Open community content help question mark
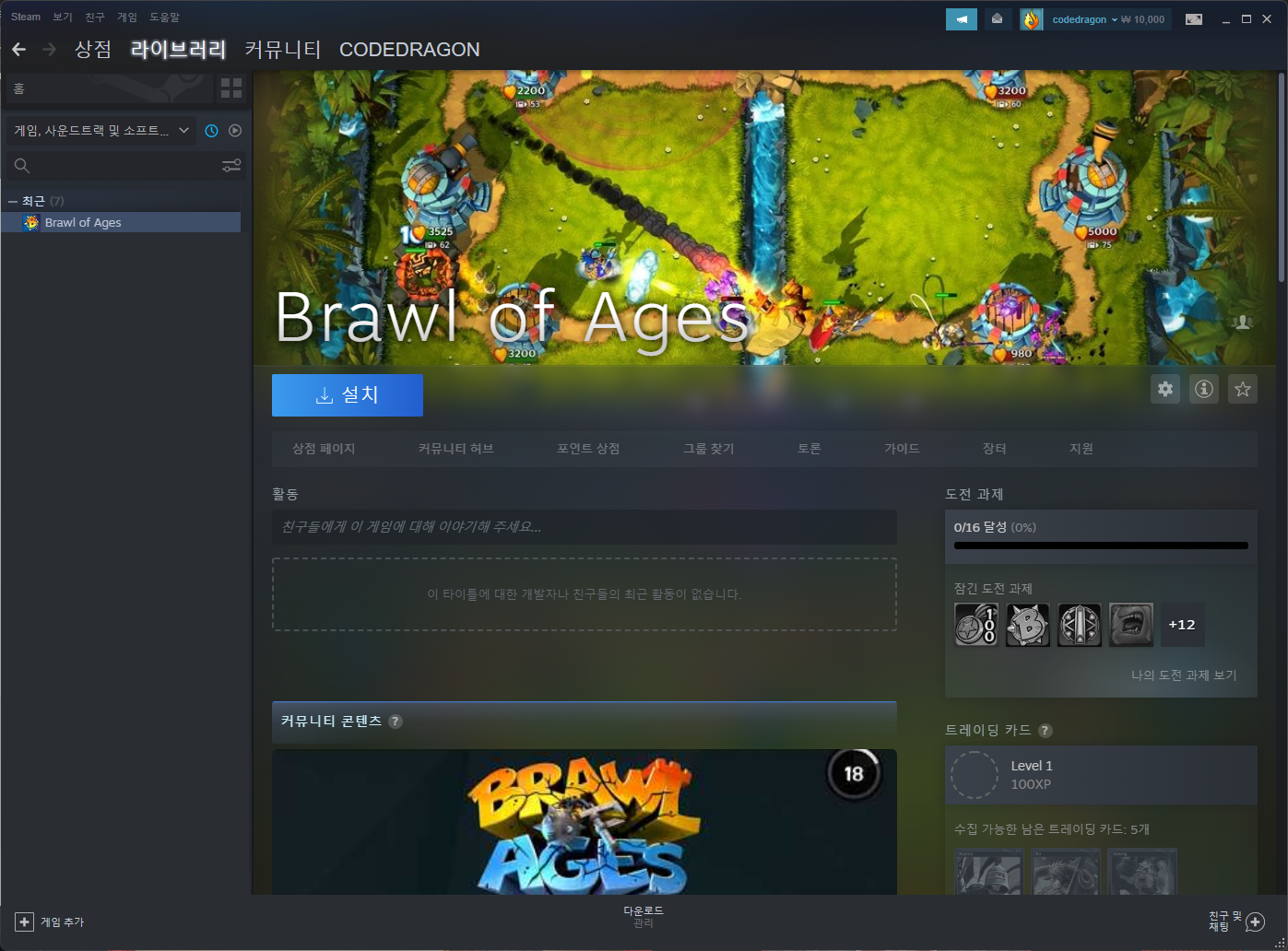1288x951 pixels. coord(396,722)
